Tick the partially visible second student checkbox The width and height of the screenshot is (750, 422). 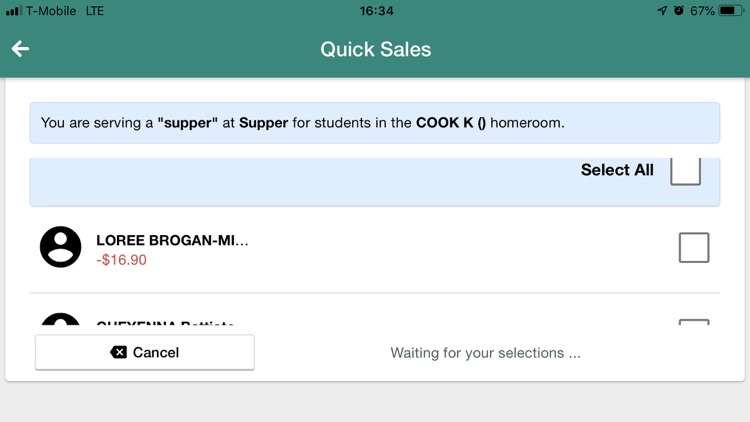click(694, 322)
